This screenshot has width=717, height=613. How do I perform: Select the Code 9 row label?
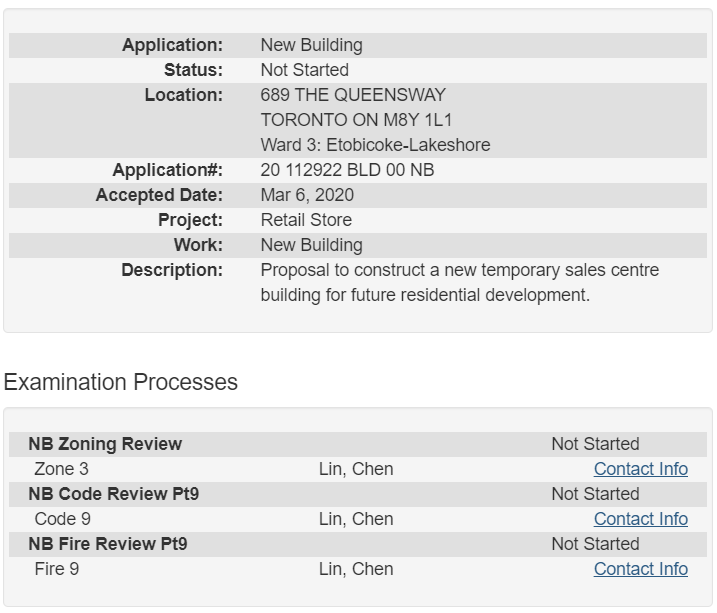pos(62,519)
